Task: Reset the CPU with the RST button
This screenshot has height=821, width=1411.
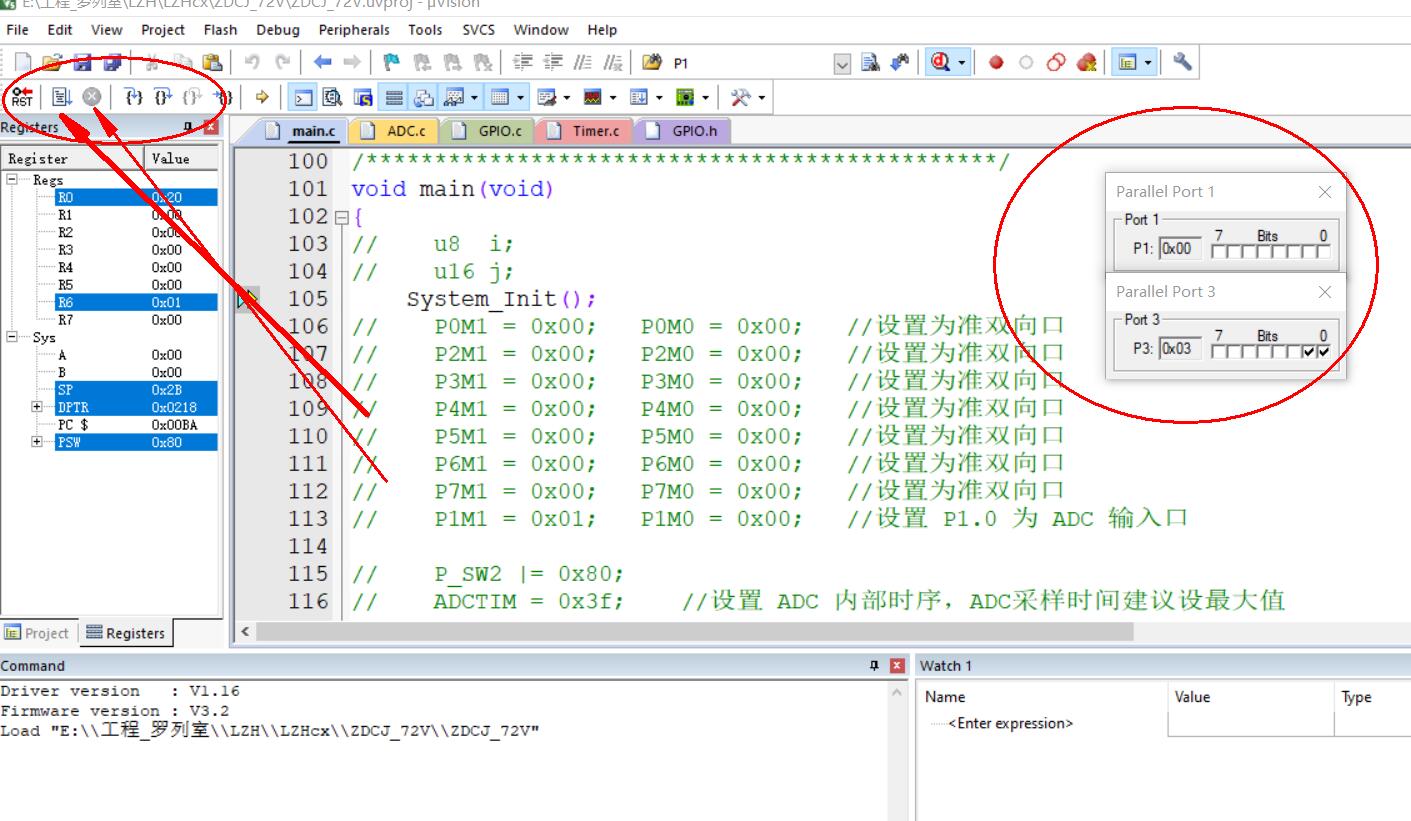Action: (22, 97)
